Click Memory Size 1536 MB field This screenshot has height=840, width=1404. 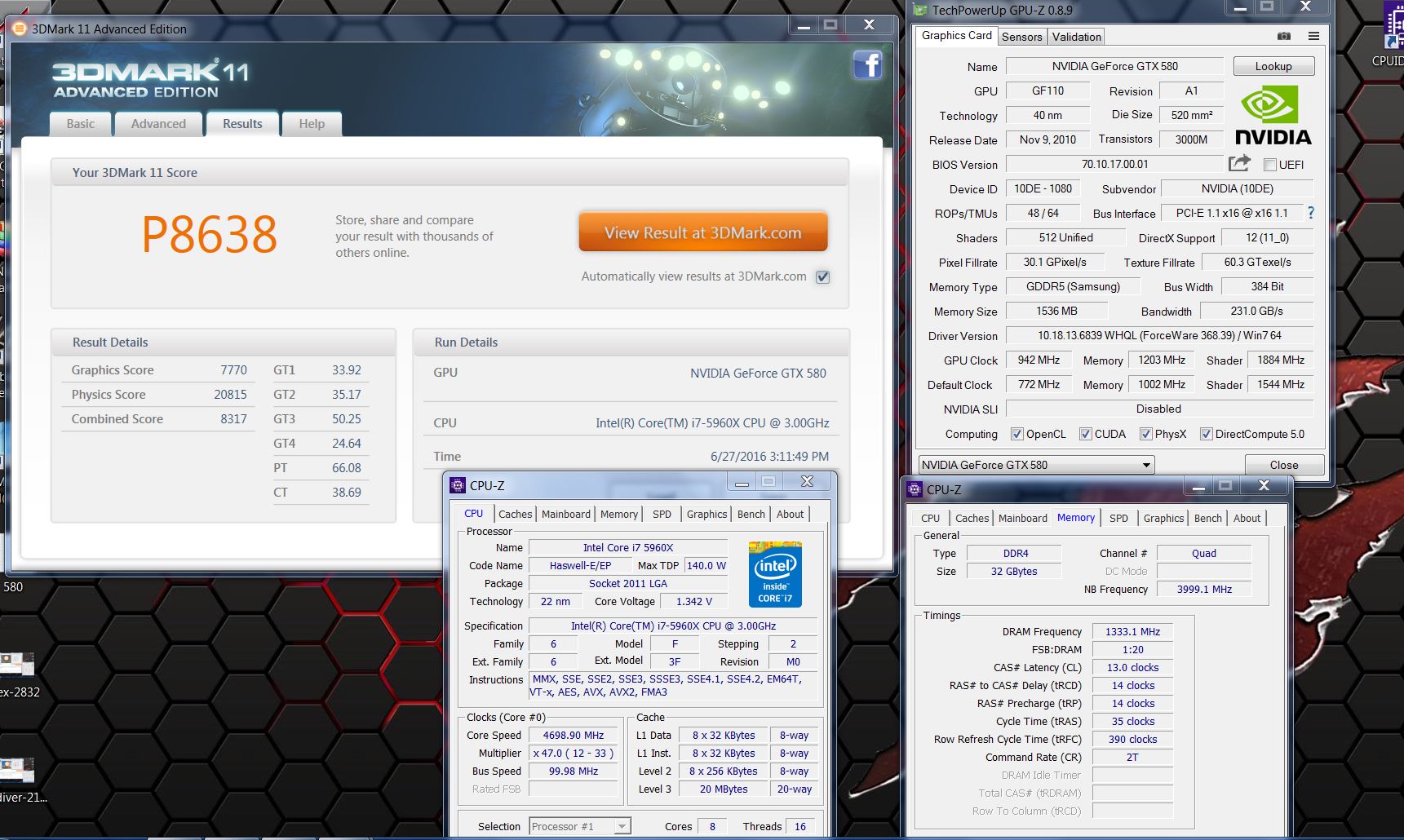pyautogui.click(x=1056, y=311)
